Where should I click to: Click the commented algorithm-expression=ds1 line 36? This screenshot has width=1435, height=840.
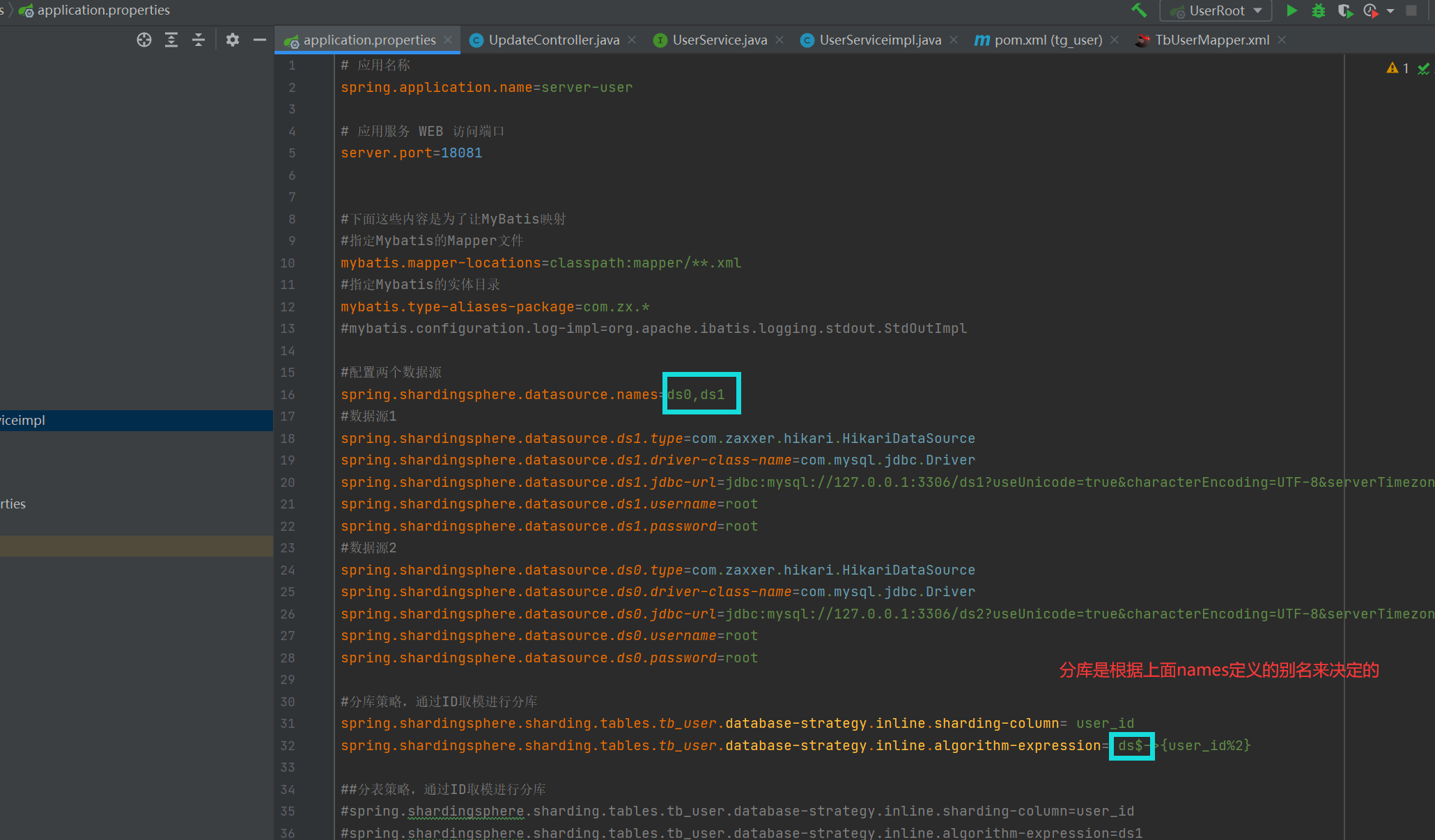741,833
